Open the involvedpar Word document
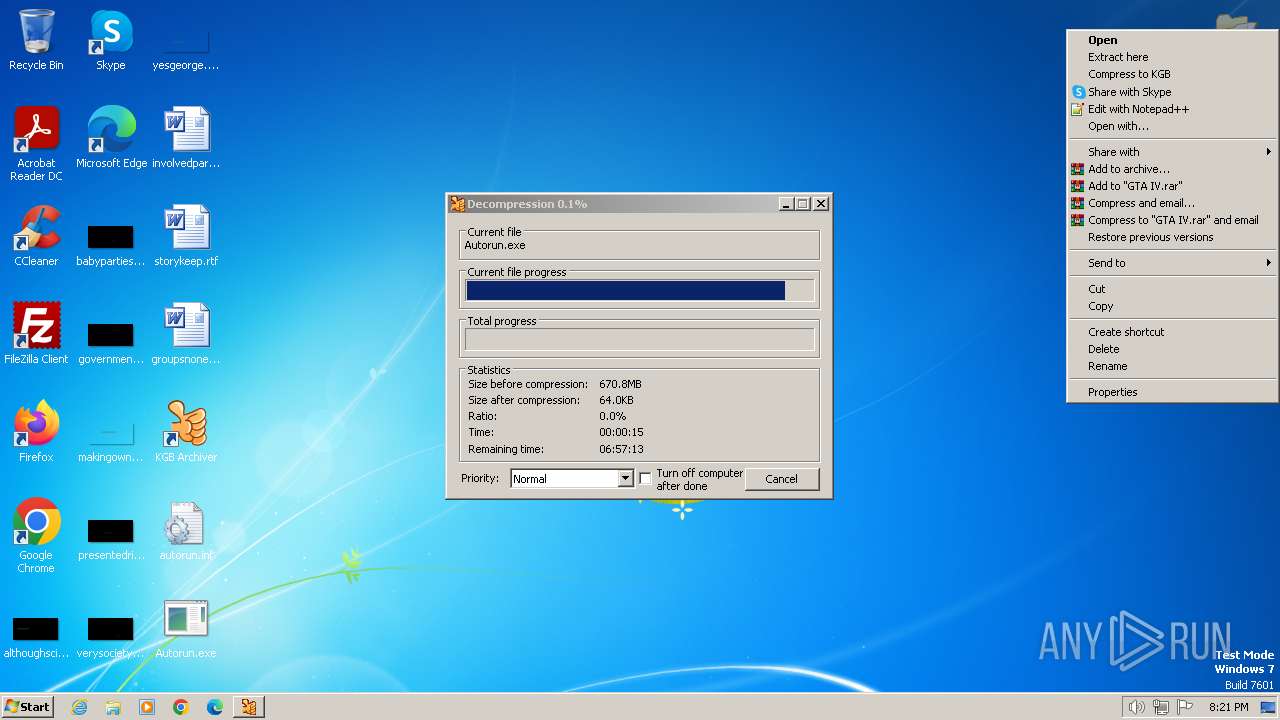This screenshot has height=720, width=1280. [x=186, y=137]
